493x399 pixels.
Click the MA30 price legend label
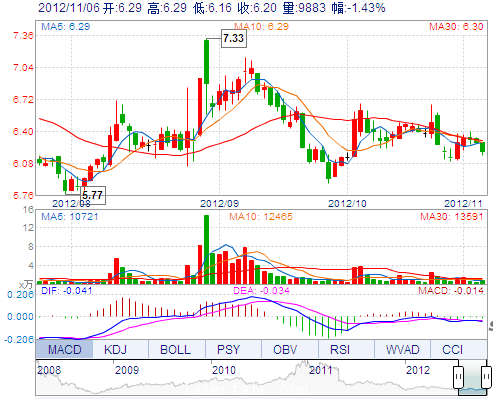click(x=456, y=27)
